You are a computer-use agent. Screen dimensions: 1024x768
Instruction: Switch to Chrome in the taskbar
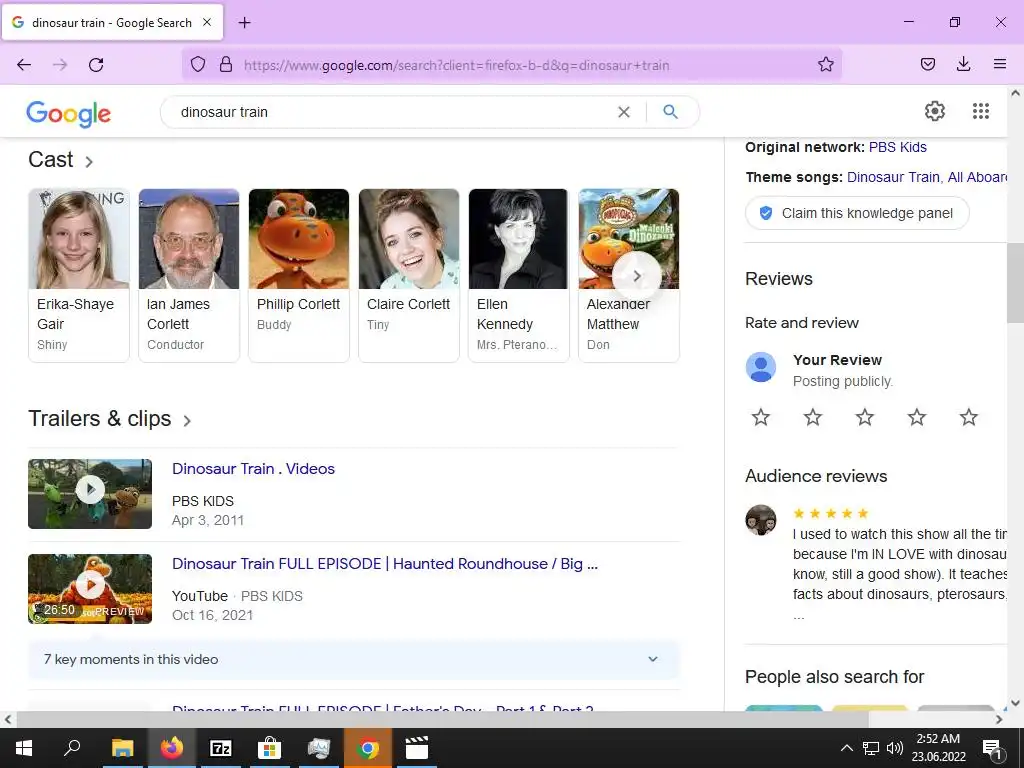[x=368, y=748]
